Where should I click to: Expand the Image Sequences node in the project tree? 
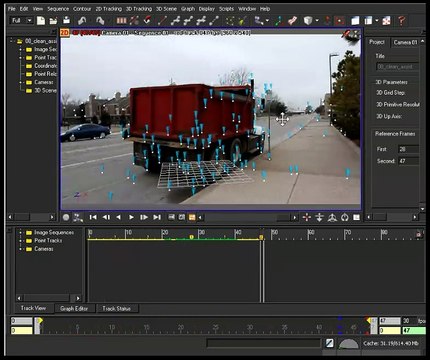(20, 49)
